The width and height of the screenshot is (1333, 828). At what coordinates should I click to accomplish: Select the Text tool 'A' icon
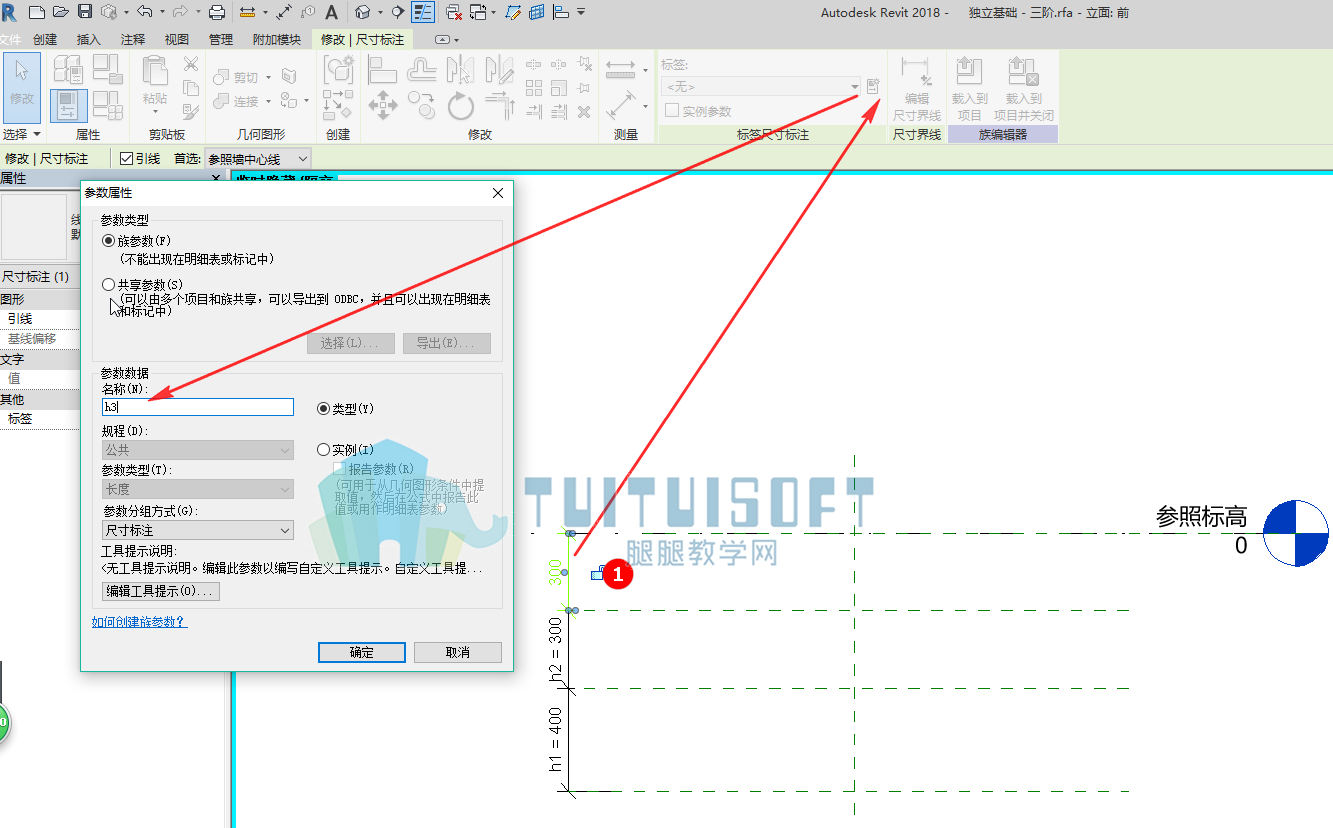tap(331, 12)
